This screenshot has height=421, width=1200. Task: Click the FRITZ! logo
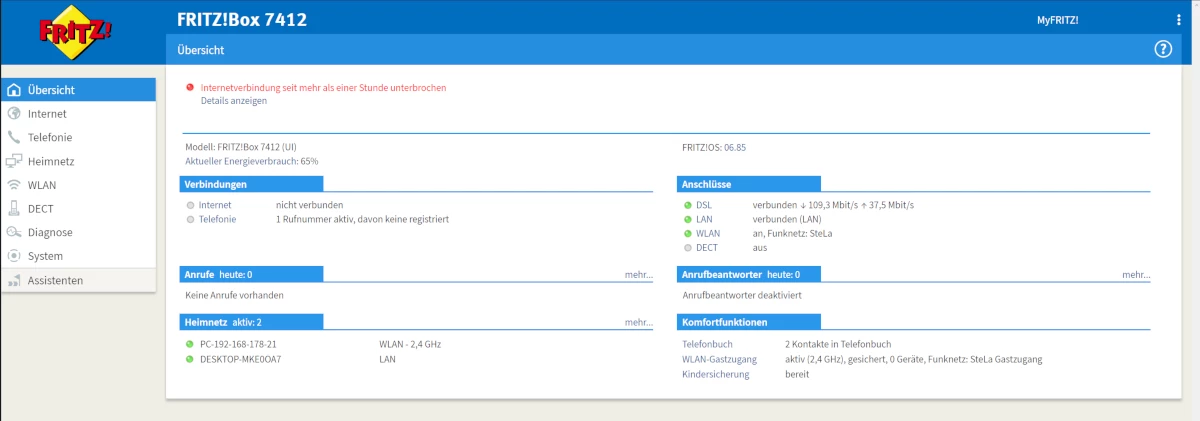click(x=75, y=33)
